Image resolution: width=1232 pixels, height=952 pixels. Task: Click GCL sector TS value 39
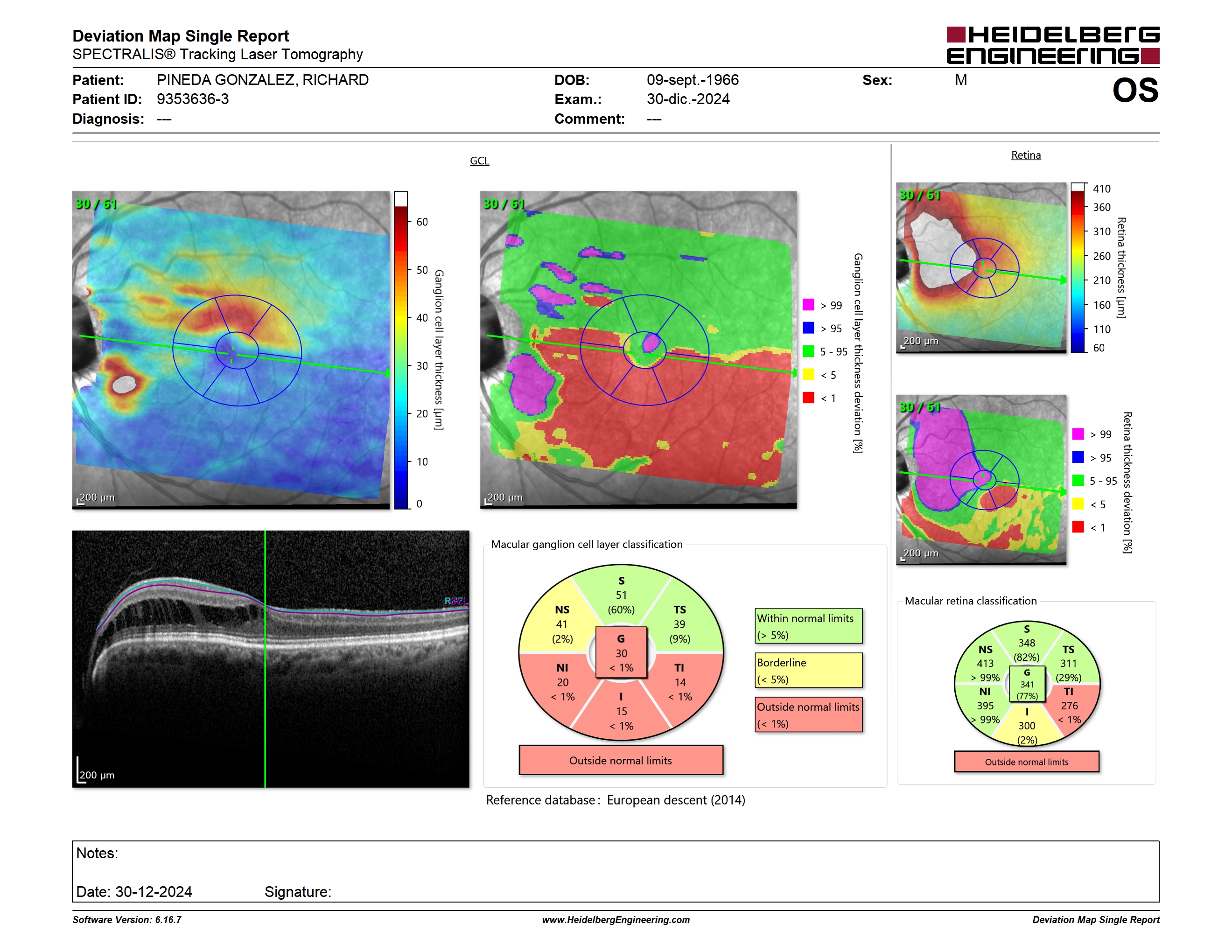[x=679, y=624]
